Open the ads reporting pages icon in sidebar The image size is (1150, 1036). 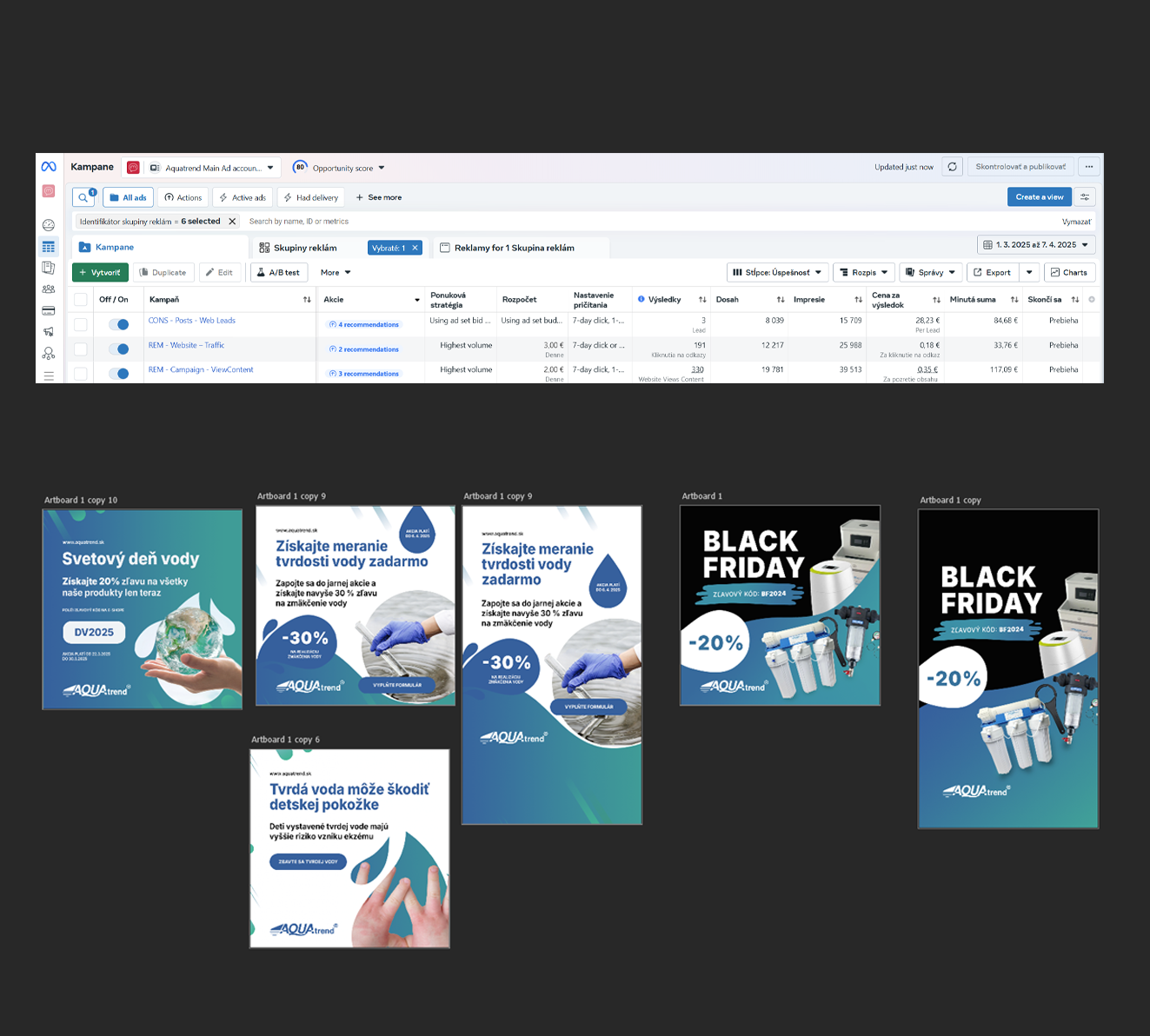(x=49, y=268)
